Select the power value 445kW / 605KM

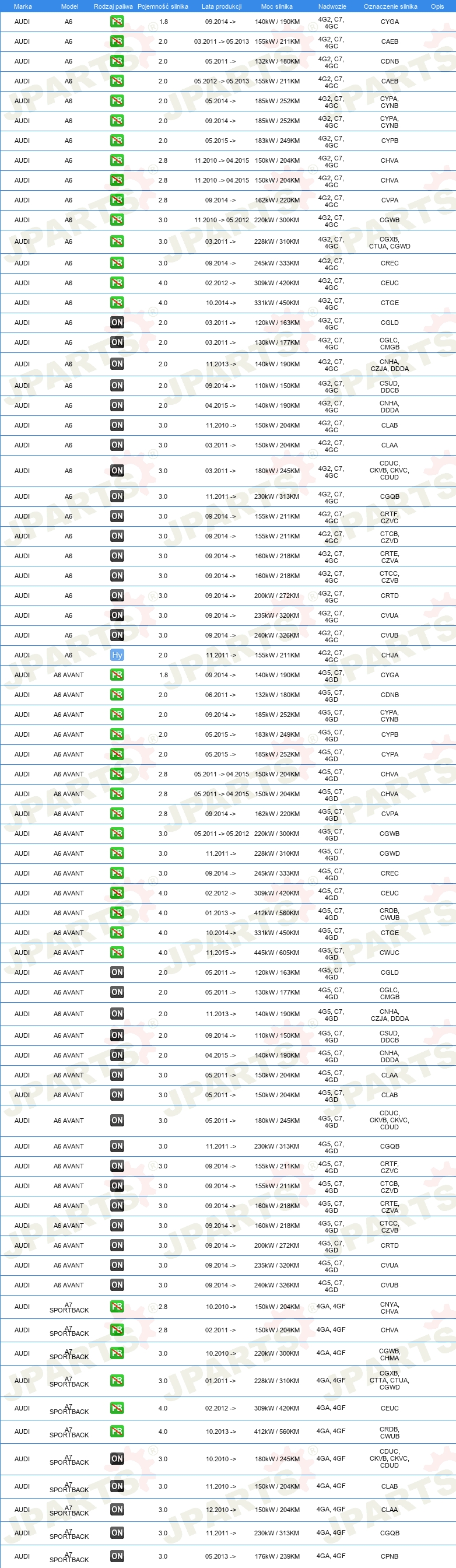[x=277, y=953]
